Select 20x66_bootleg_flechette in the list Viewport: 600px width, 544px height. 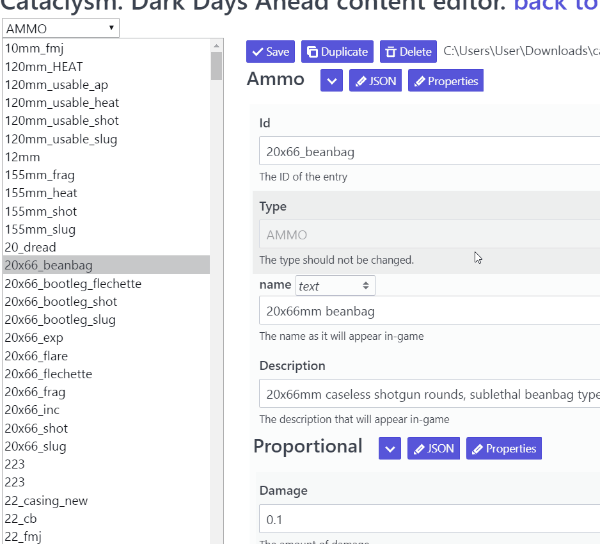pyautogui.click(x=73, y=284)
